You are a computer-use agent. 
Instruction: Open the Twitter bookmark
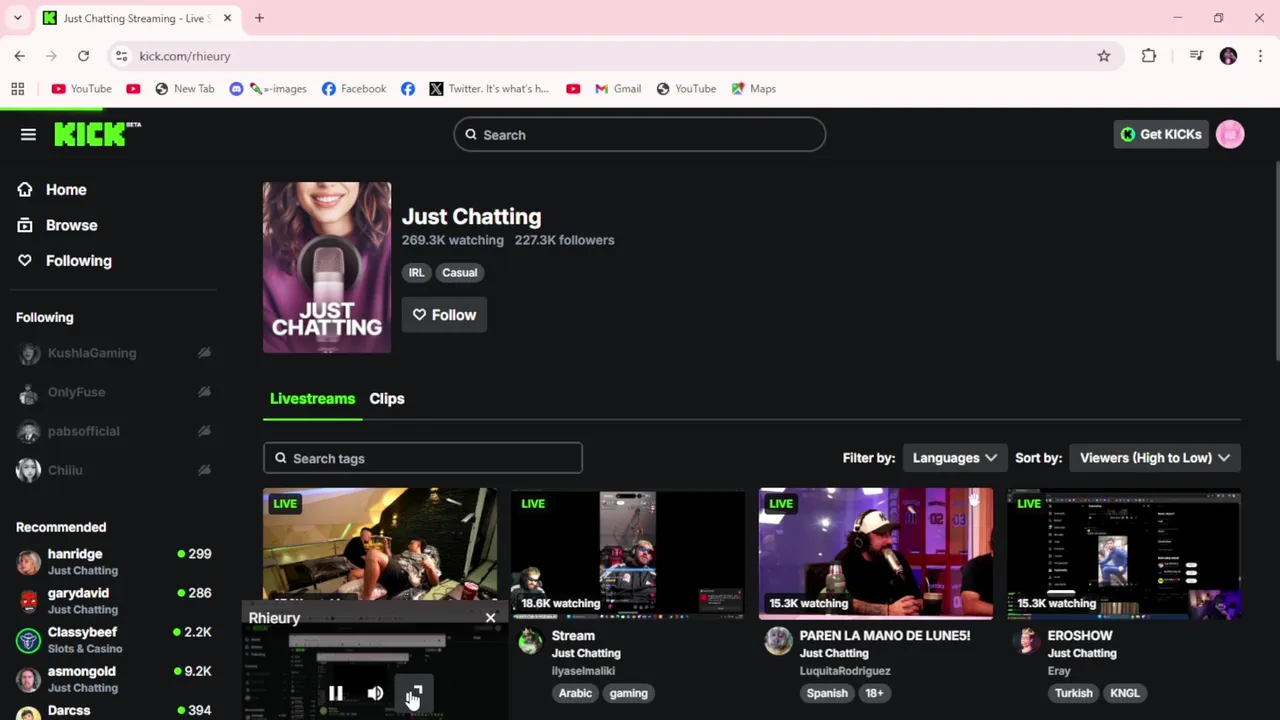coord(489,89)
